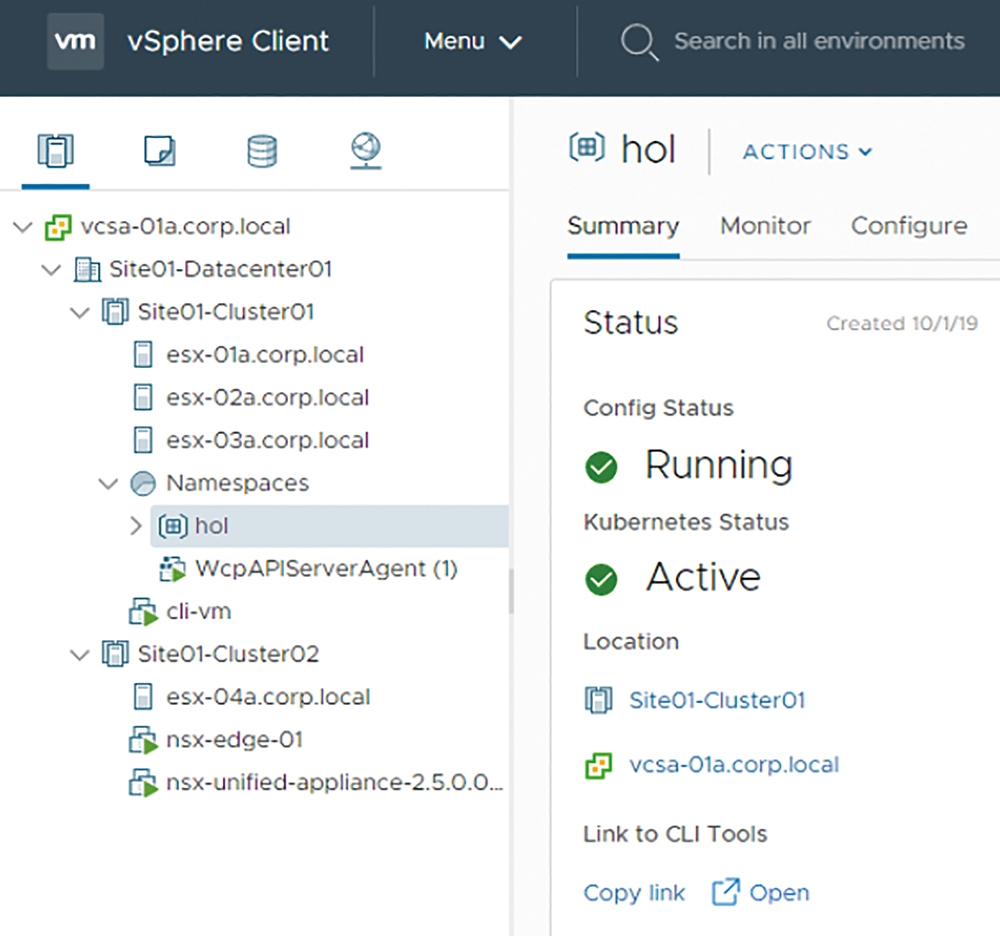Click the Active Kubernetes status text
Image resolution: width=1000 pixels, height=936 pixels.
tap(703, 577)
